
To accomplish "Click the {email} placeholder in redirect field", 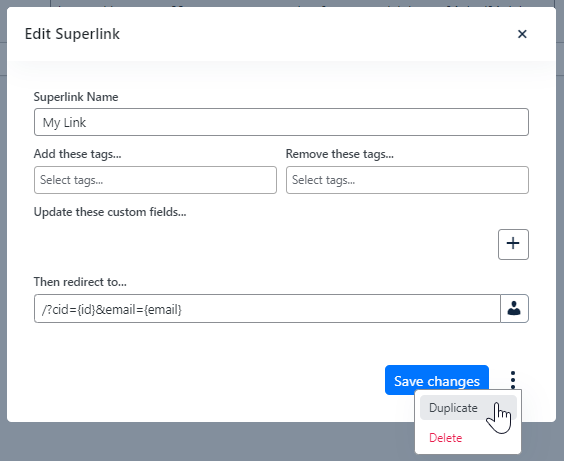I will (163, 309).
